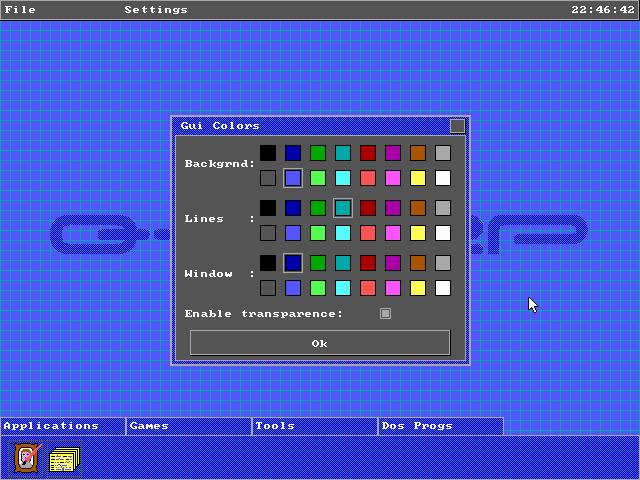The width and height of the screenshot is (640, 480).
Task: Toggle the Enable transparence checkbox
Action: 385,313
